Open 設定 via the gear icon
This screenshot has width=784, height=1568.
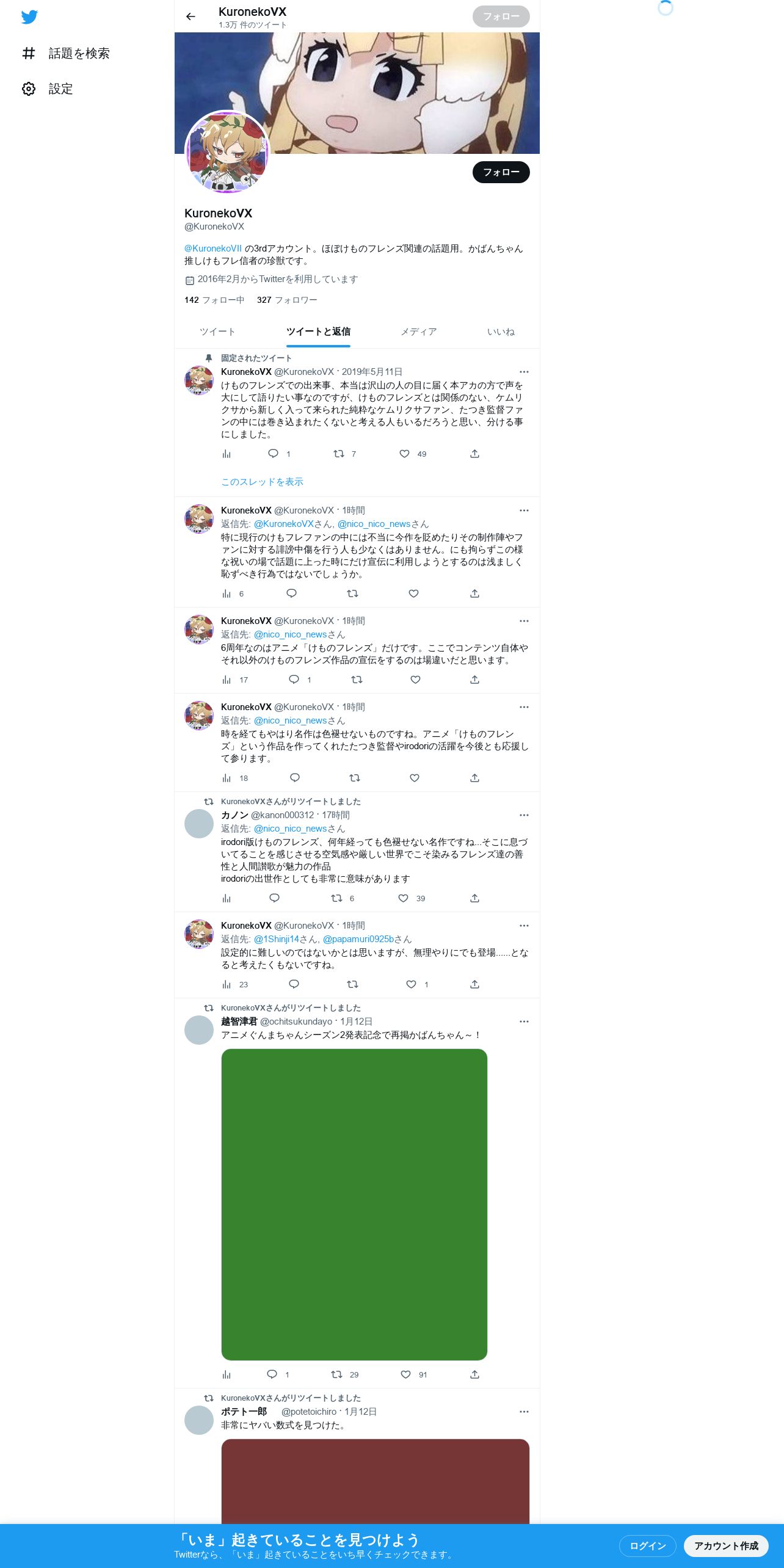click(x=29, y=89)
